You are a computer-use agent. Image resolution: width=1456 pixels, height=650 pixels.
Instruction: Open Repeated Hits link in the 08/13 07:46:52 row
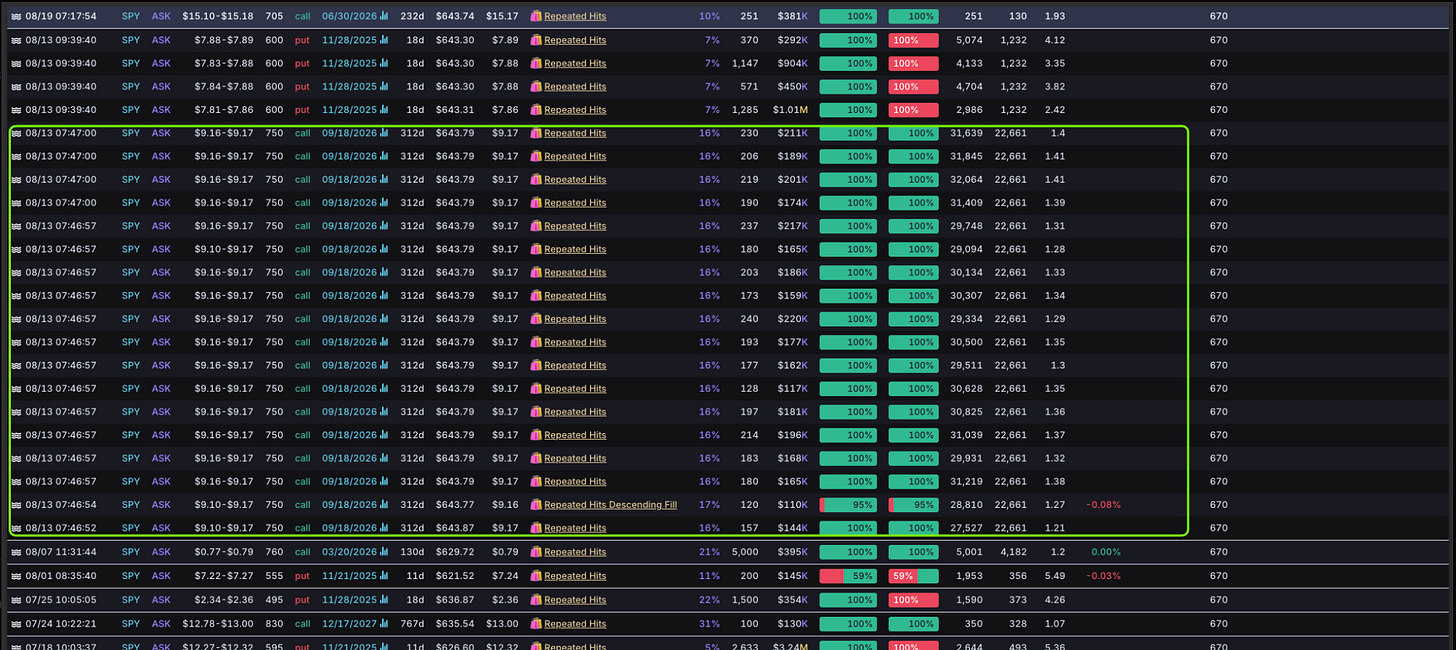[x=575, y=528]
